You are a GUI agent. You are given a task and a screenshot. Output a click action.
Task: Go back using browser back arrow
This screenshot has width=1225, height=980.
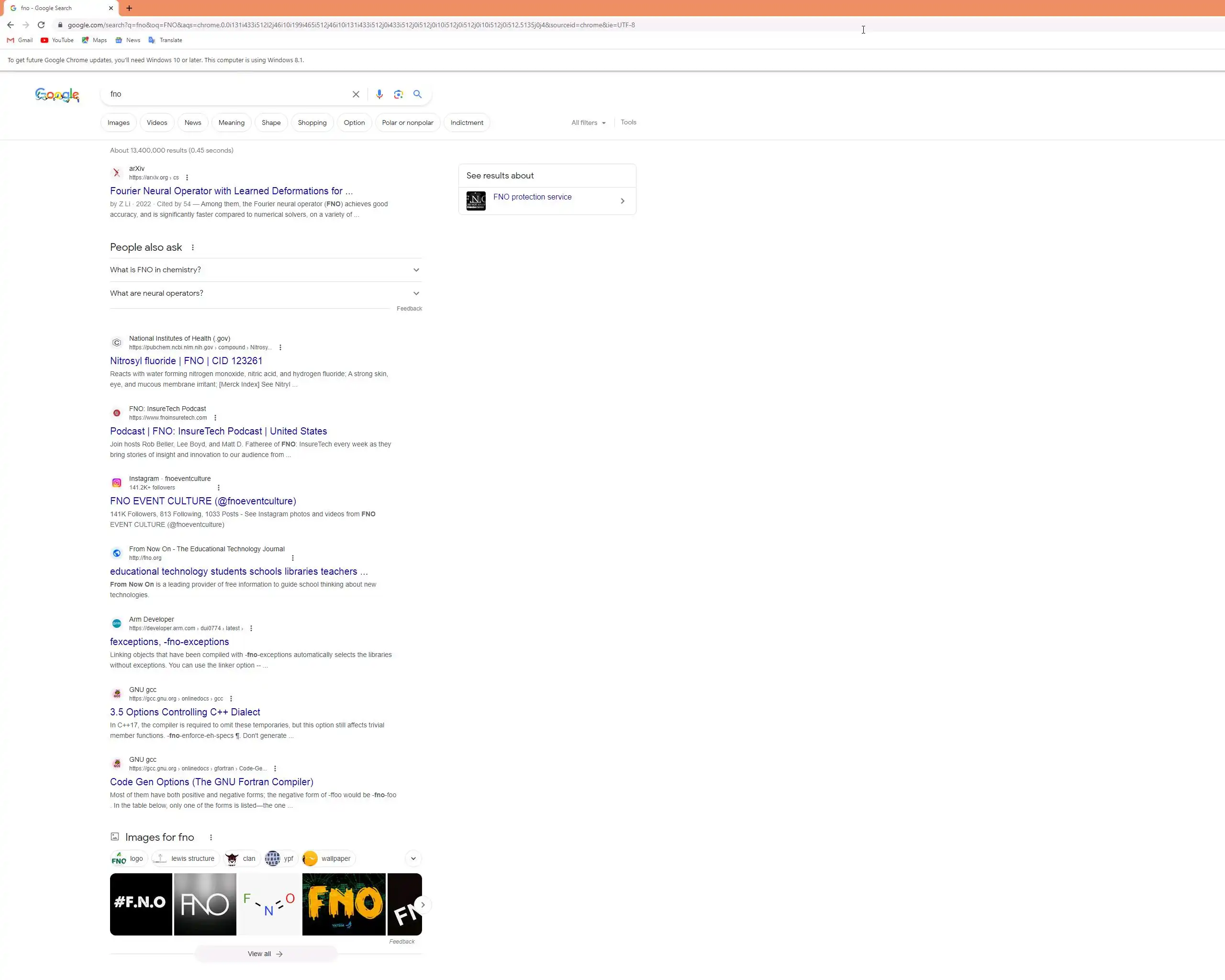[10, 25]
